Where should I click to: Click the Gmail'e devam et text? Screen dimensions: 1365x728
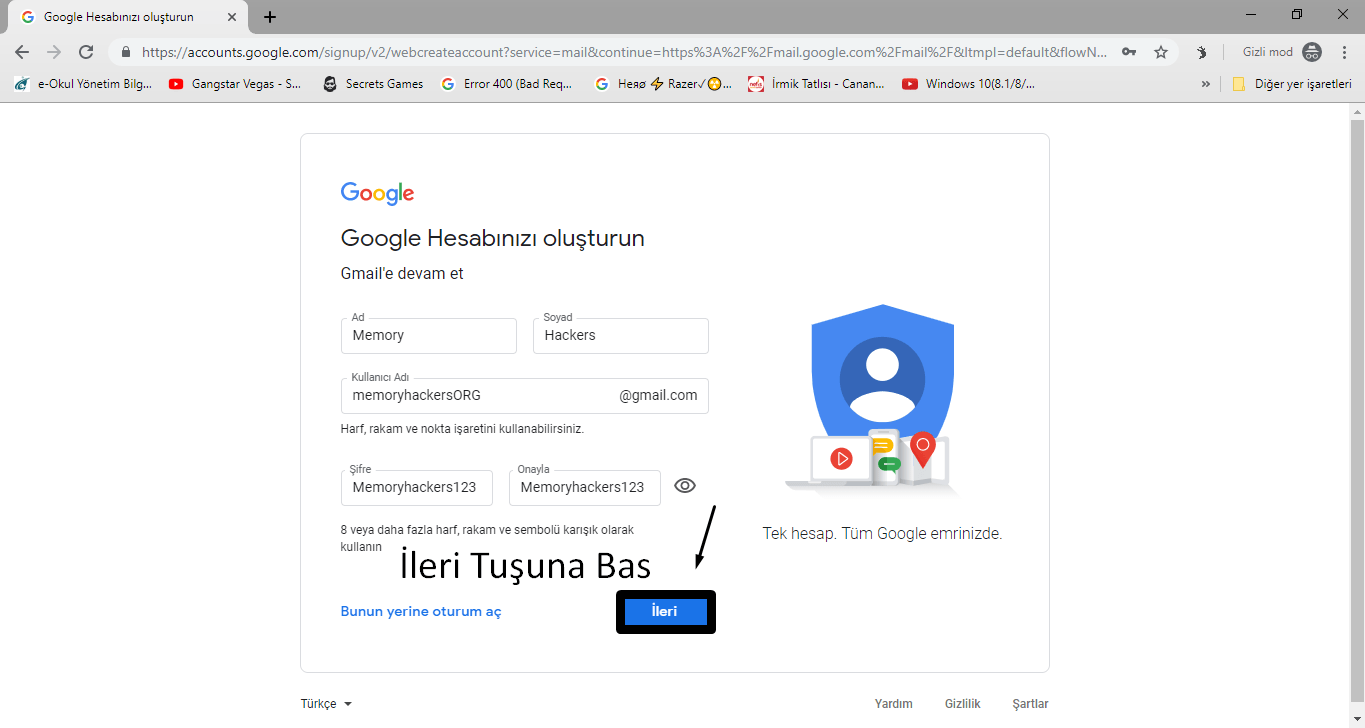point(402,273)
